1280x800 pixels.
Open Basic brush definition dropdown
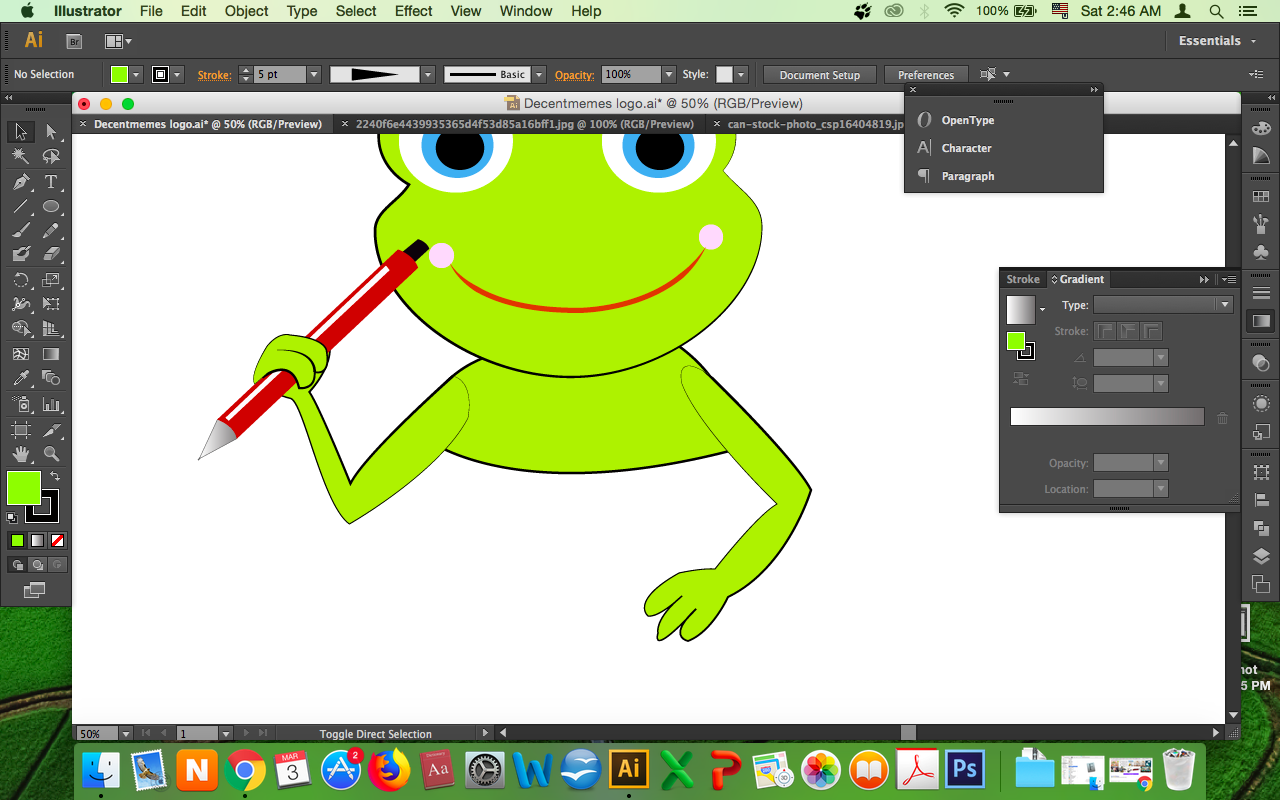[x=539, y=75]
